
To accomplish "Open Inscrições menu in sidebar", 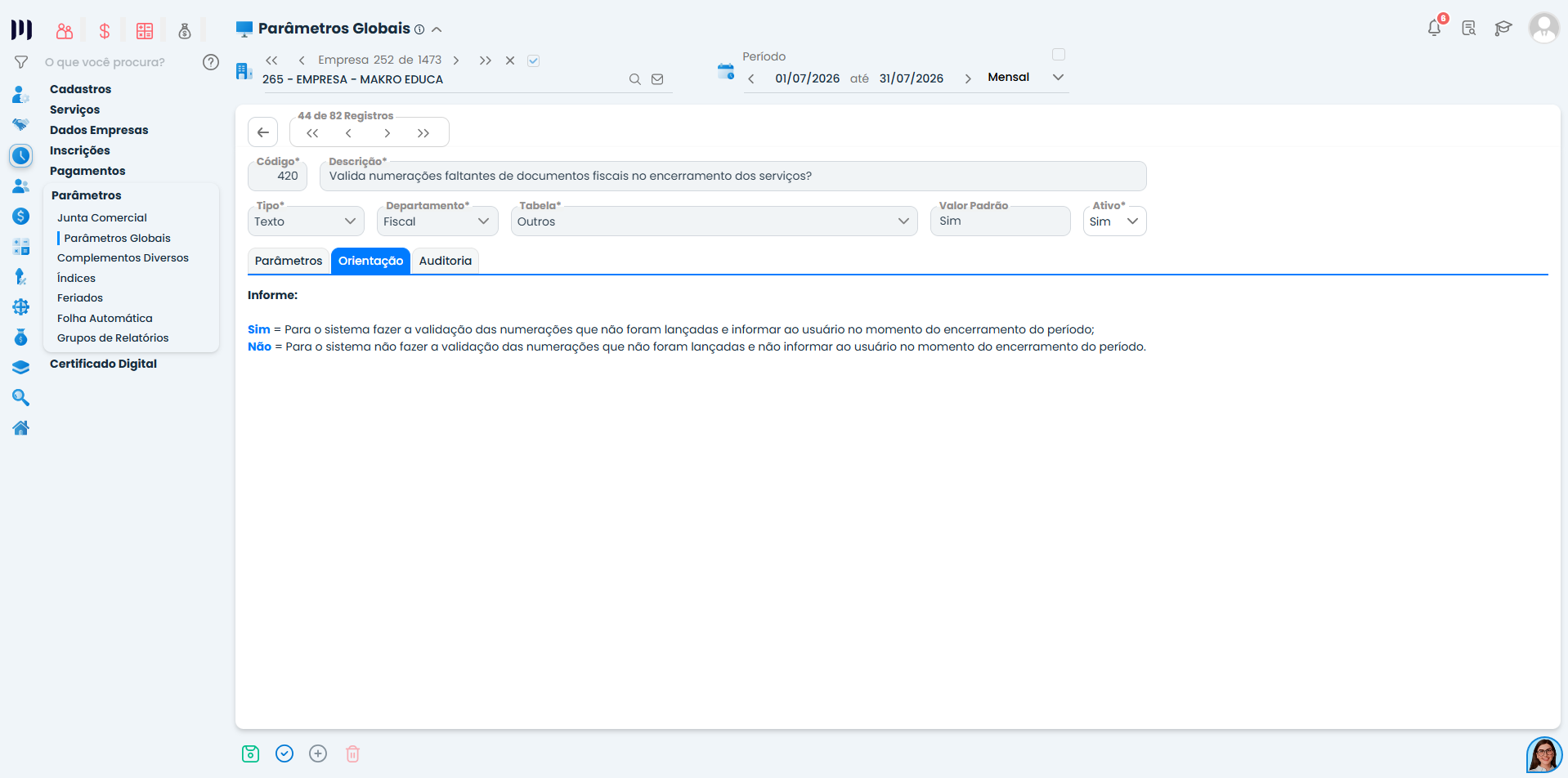I will pos(79,150).
